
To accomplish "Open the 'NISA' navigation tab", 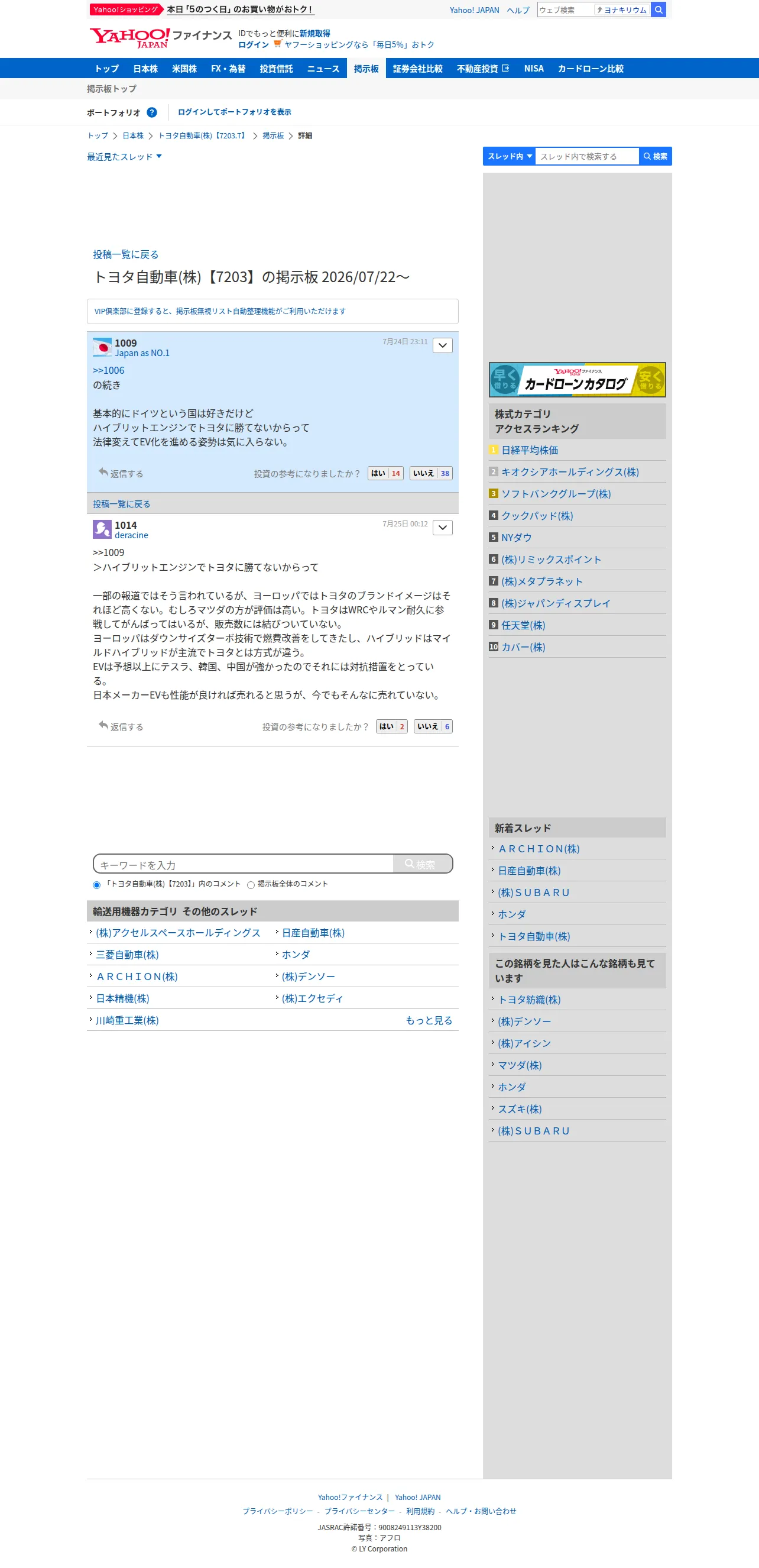I will pyautogui.click(x=534, y=68).
